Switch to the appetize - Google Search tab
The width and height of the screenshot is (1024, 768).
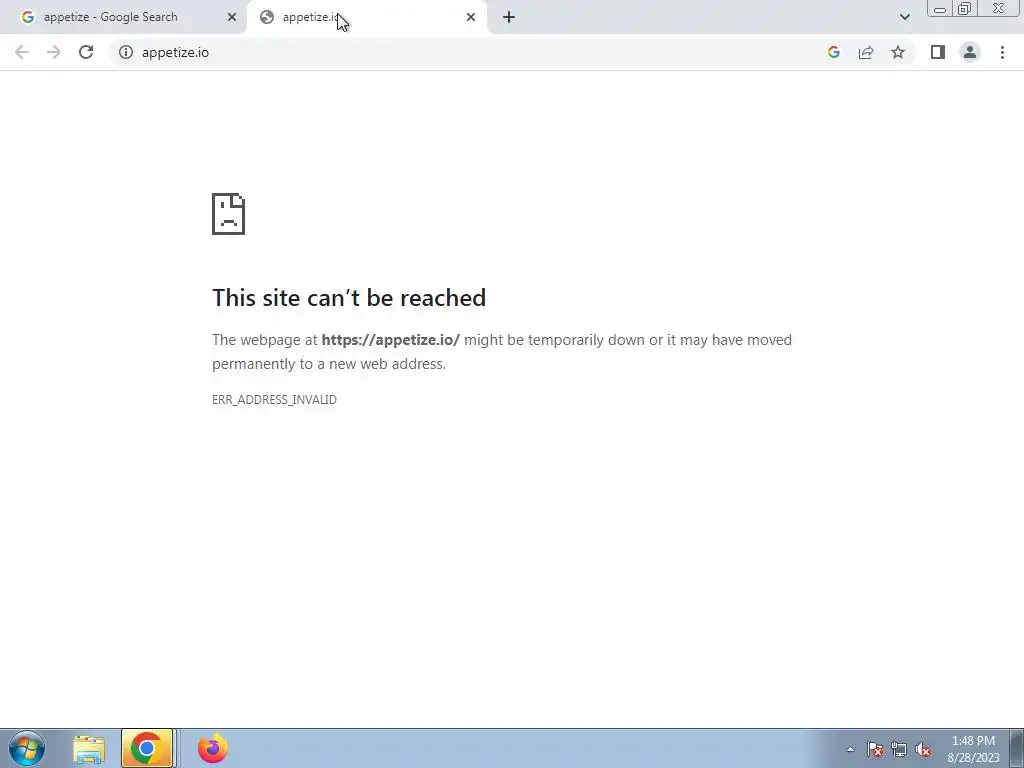(124, 17)
